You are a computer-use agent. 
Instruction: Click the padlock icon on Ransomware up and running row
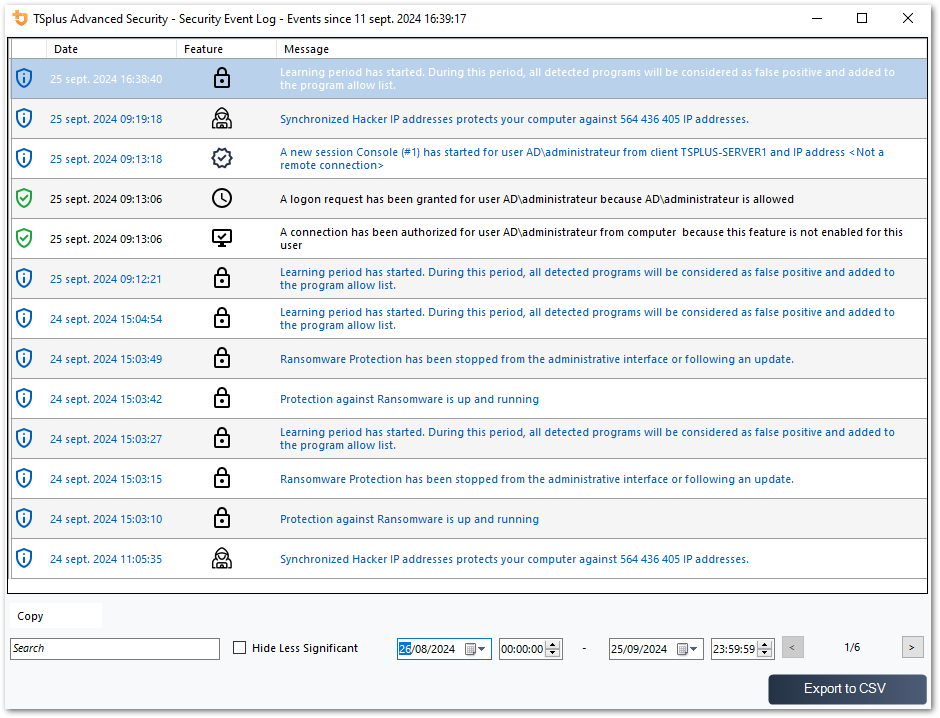point(222,398)
